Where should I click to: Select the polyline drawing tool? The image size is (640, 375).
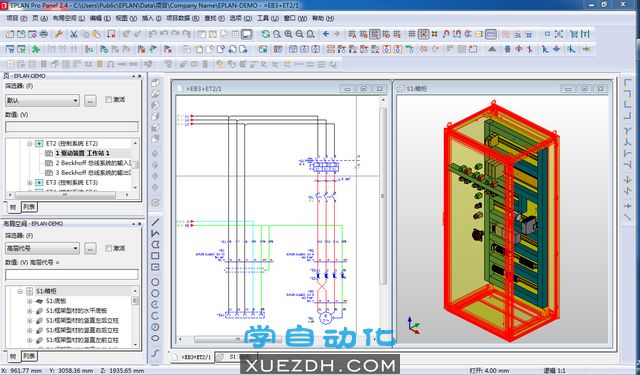tap(155, 233)
